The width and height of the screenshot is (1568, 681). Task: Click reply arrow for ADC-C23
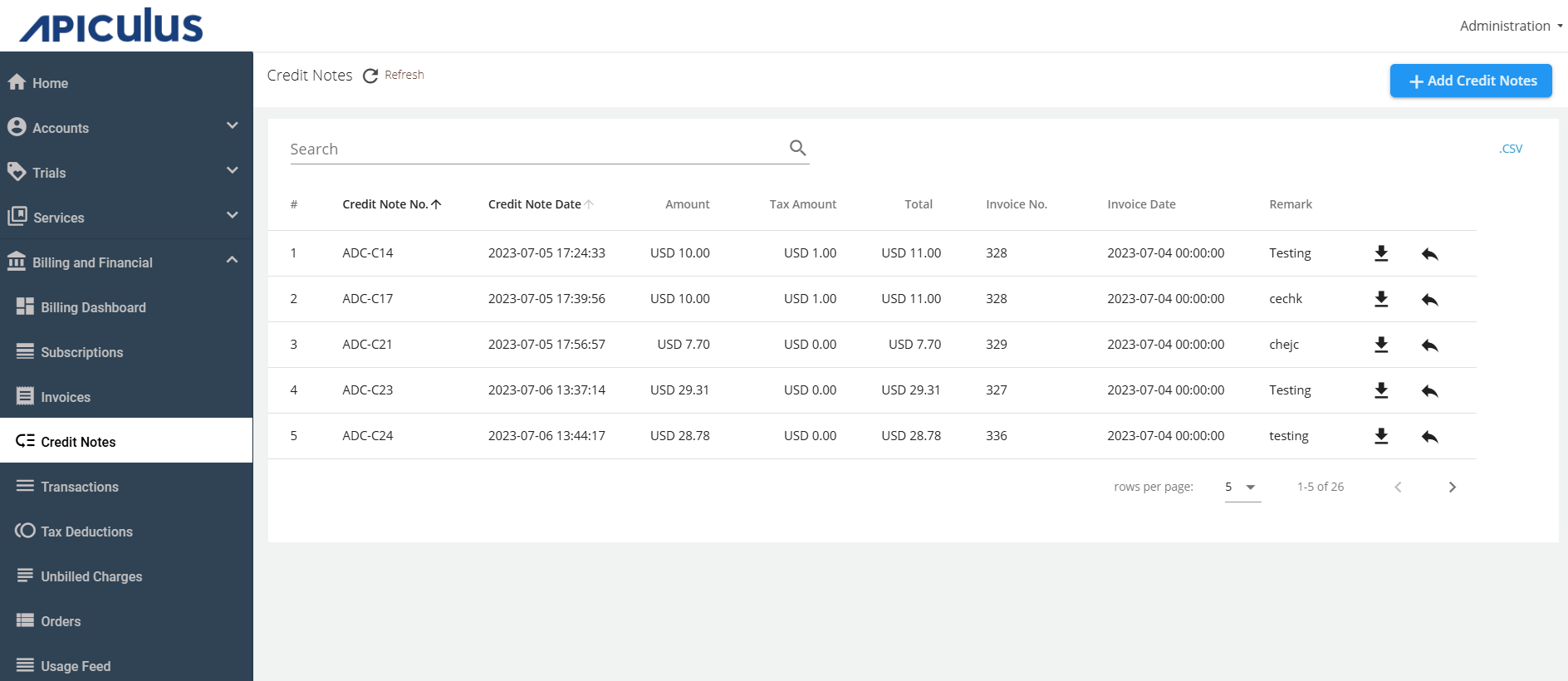point(1429,391)
